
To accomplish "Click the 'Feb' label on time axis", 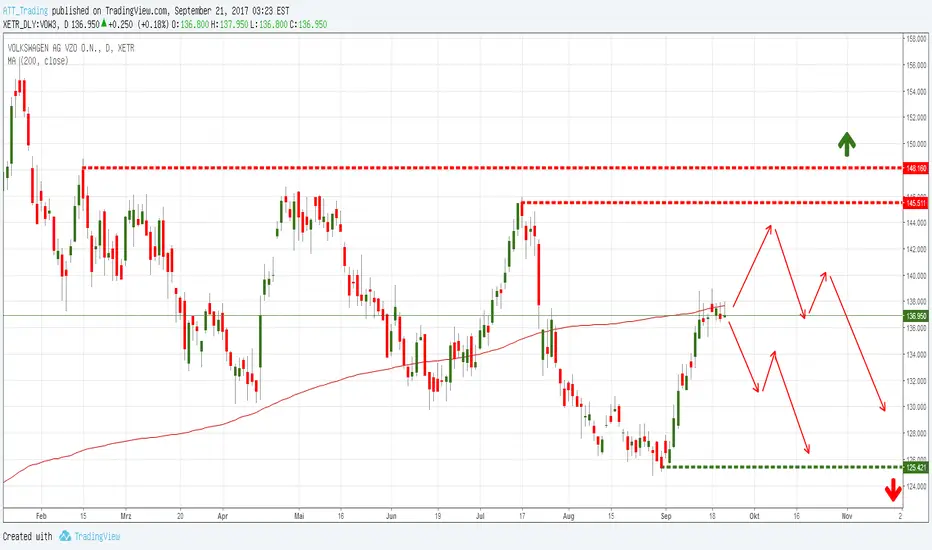I will (41, 516).
